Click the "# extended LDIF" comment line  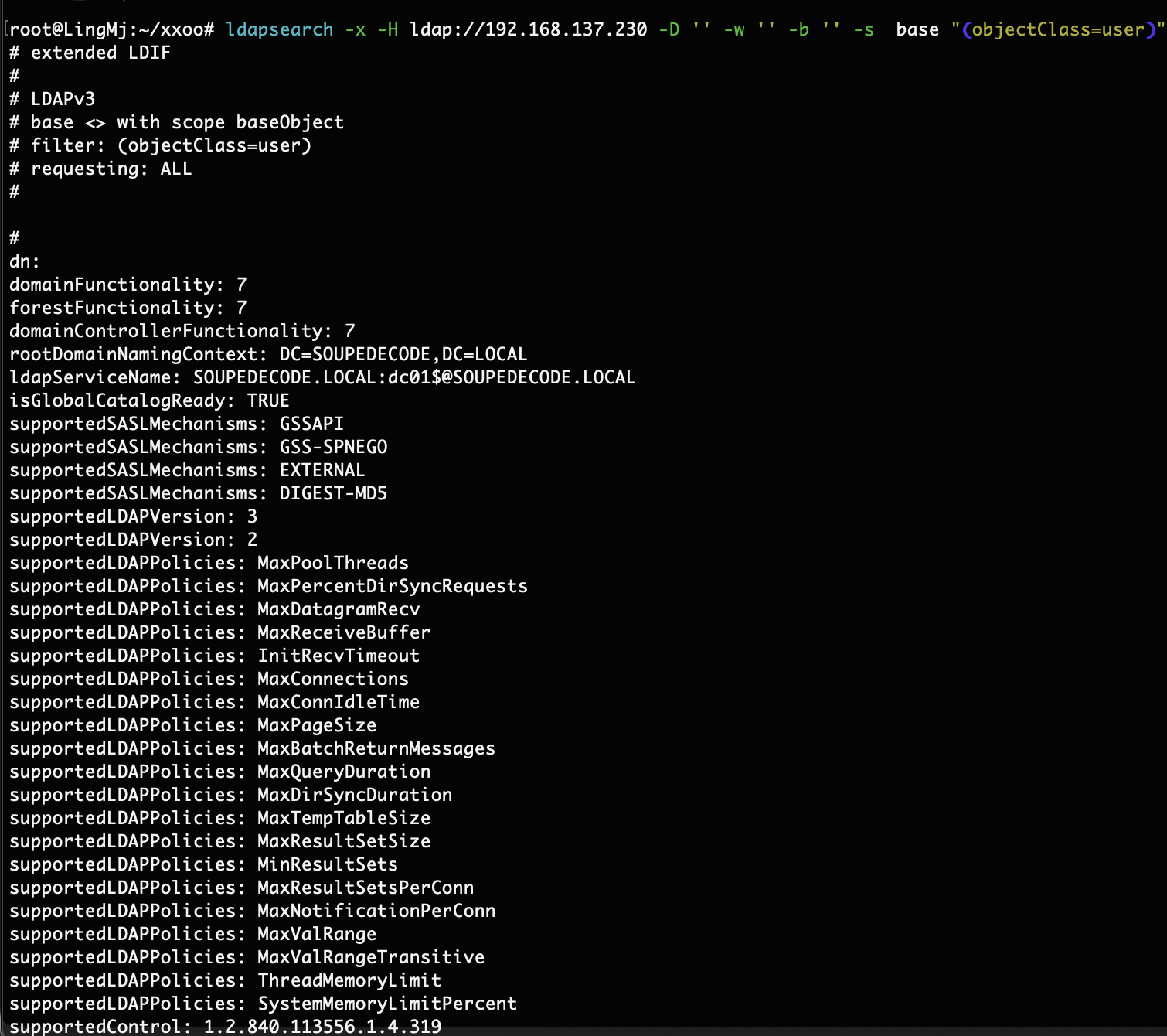90,53
